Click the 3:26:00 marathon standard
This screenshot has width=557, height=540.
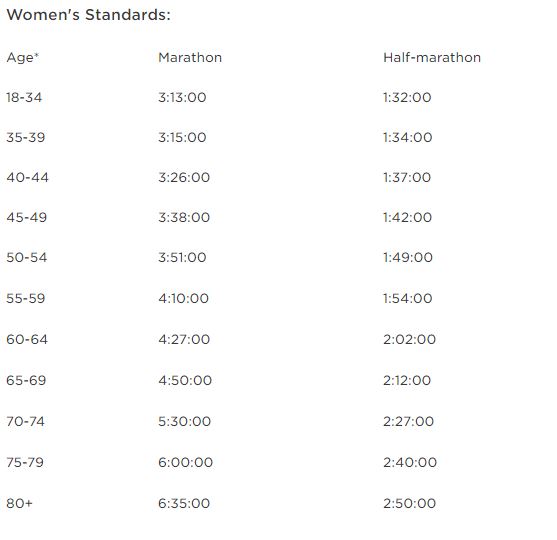click(184, 177)
